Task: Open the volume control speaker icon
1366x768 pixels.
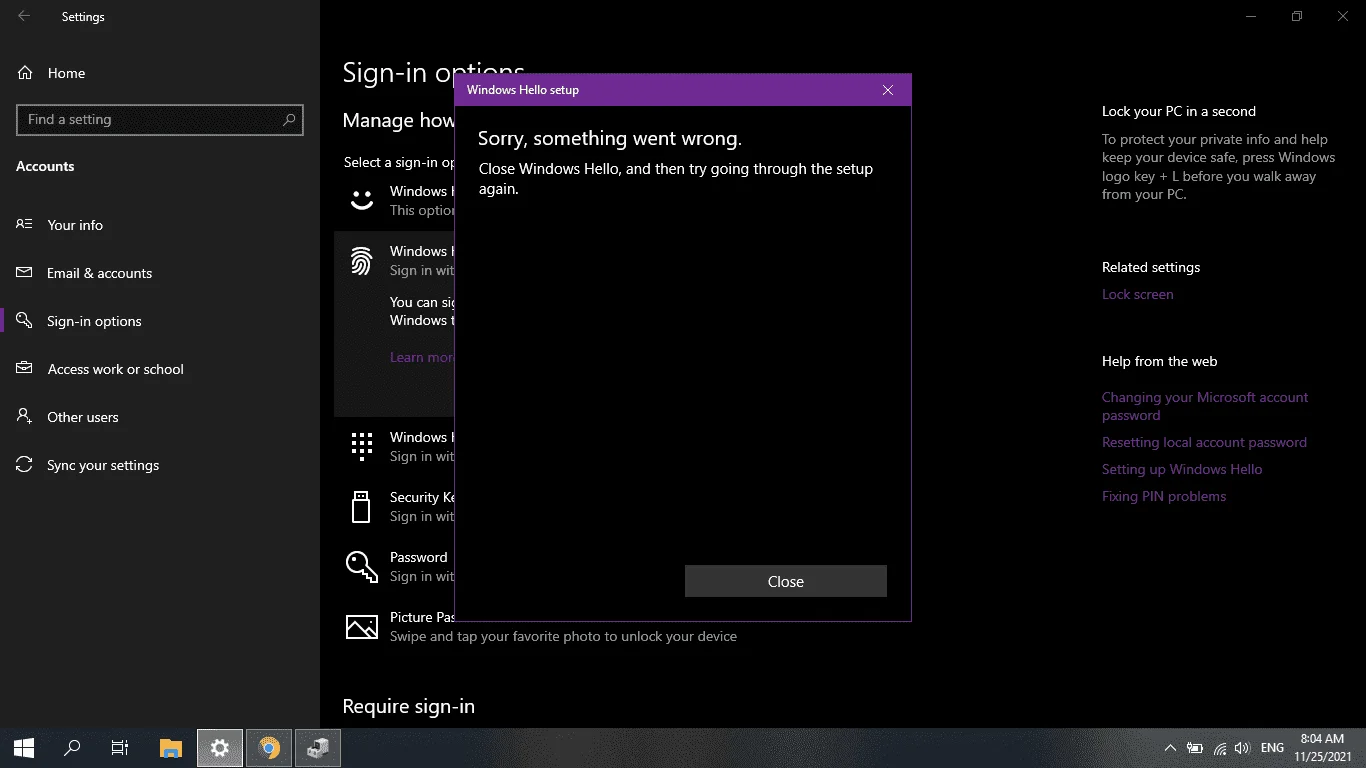Action: click(1243, 748)
